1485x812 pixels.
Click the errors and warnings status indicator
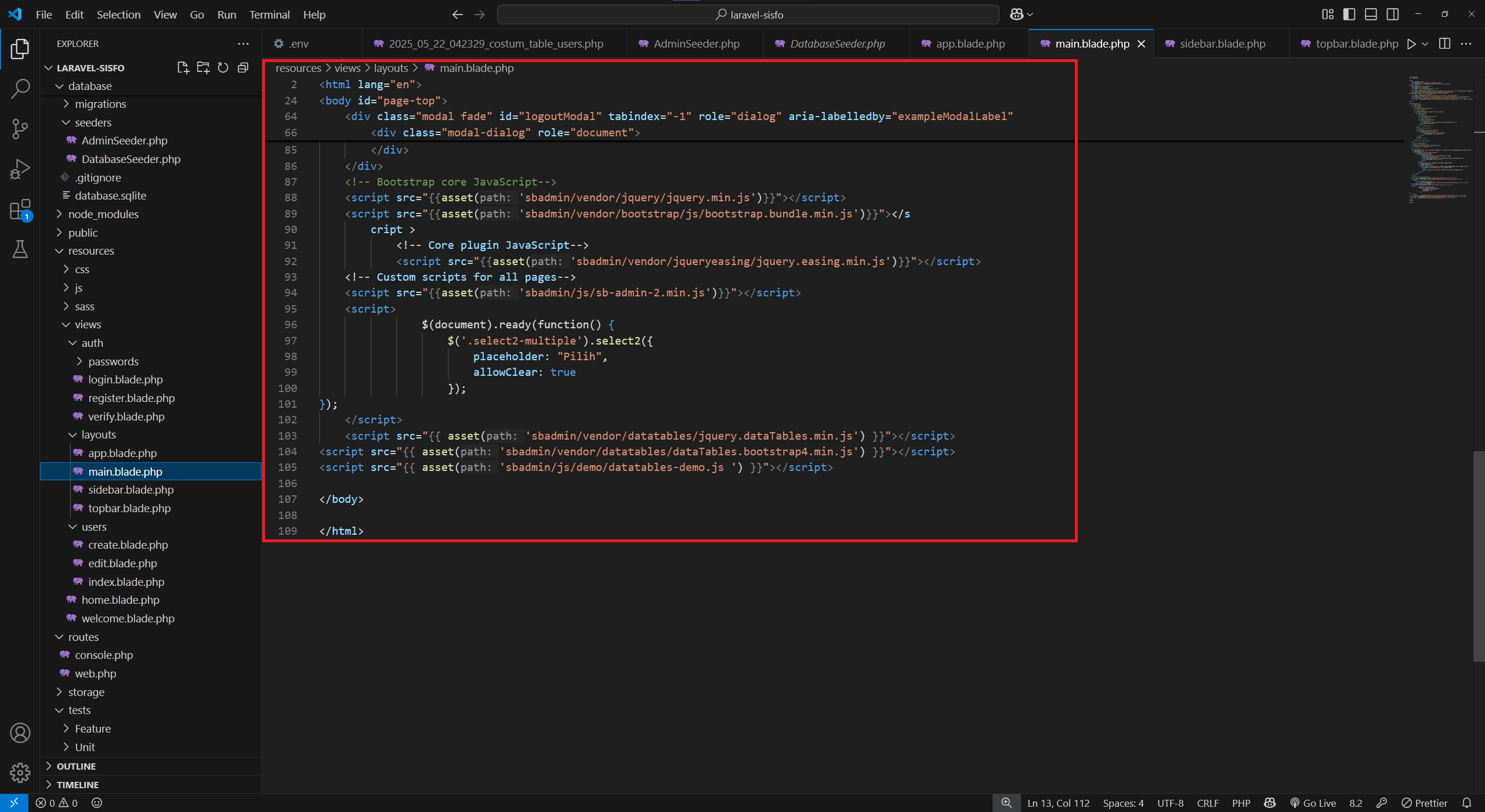pos(56,803)
